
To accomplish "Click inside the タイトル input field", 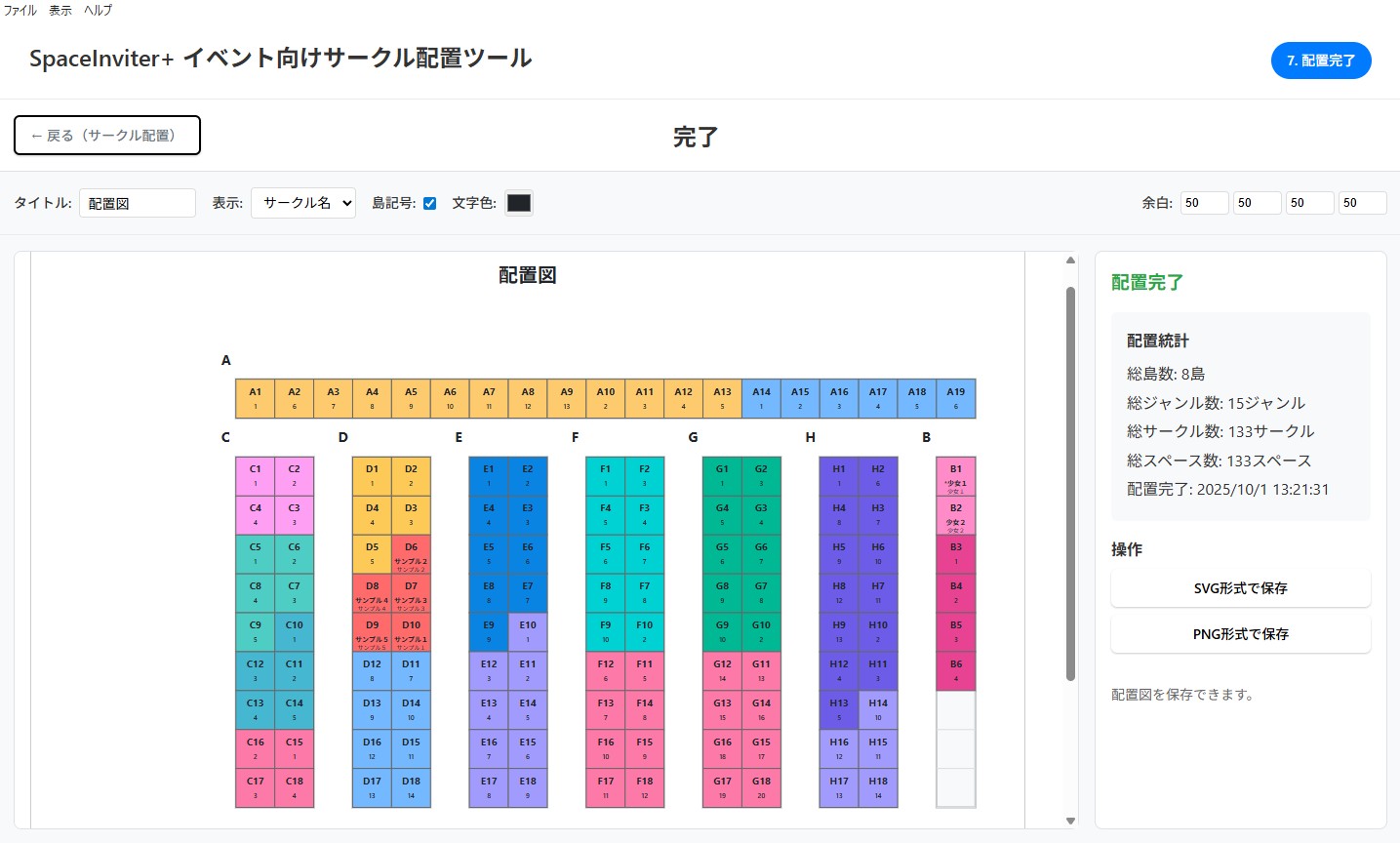I will click(x=137, y=202).
